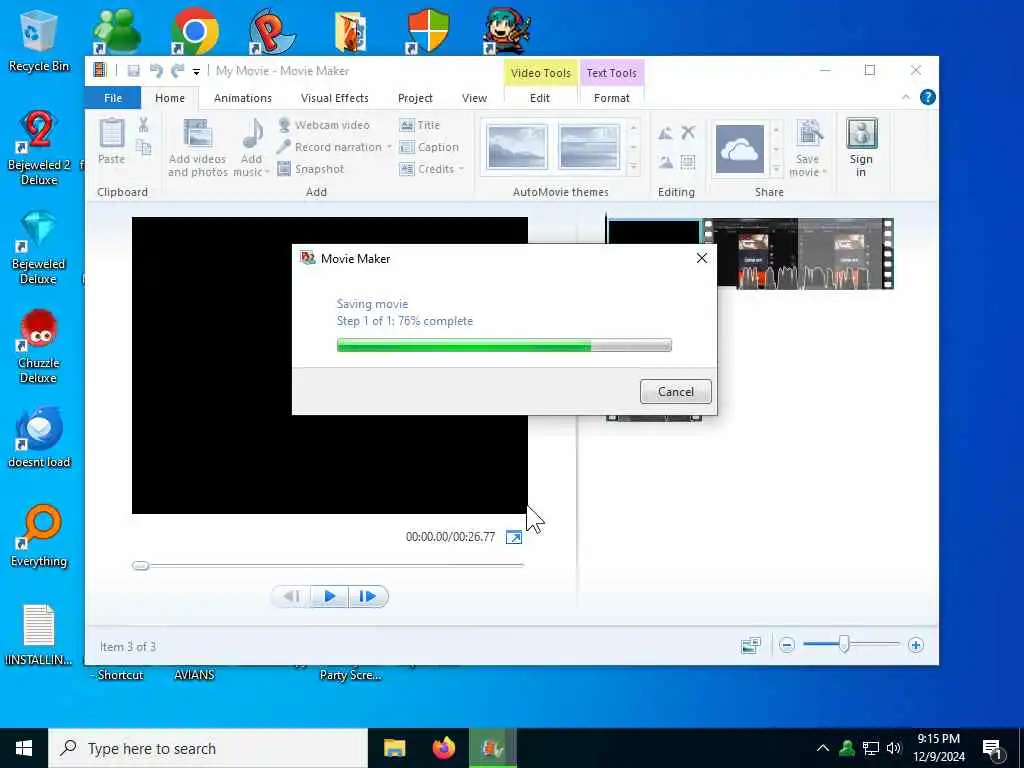Click Record narration microphone button

click(330, 147)
